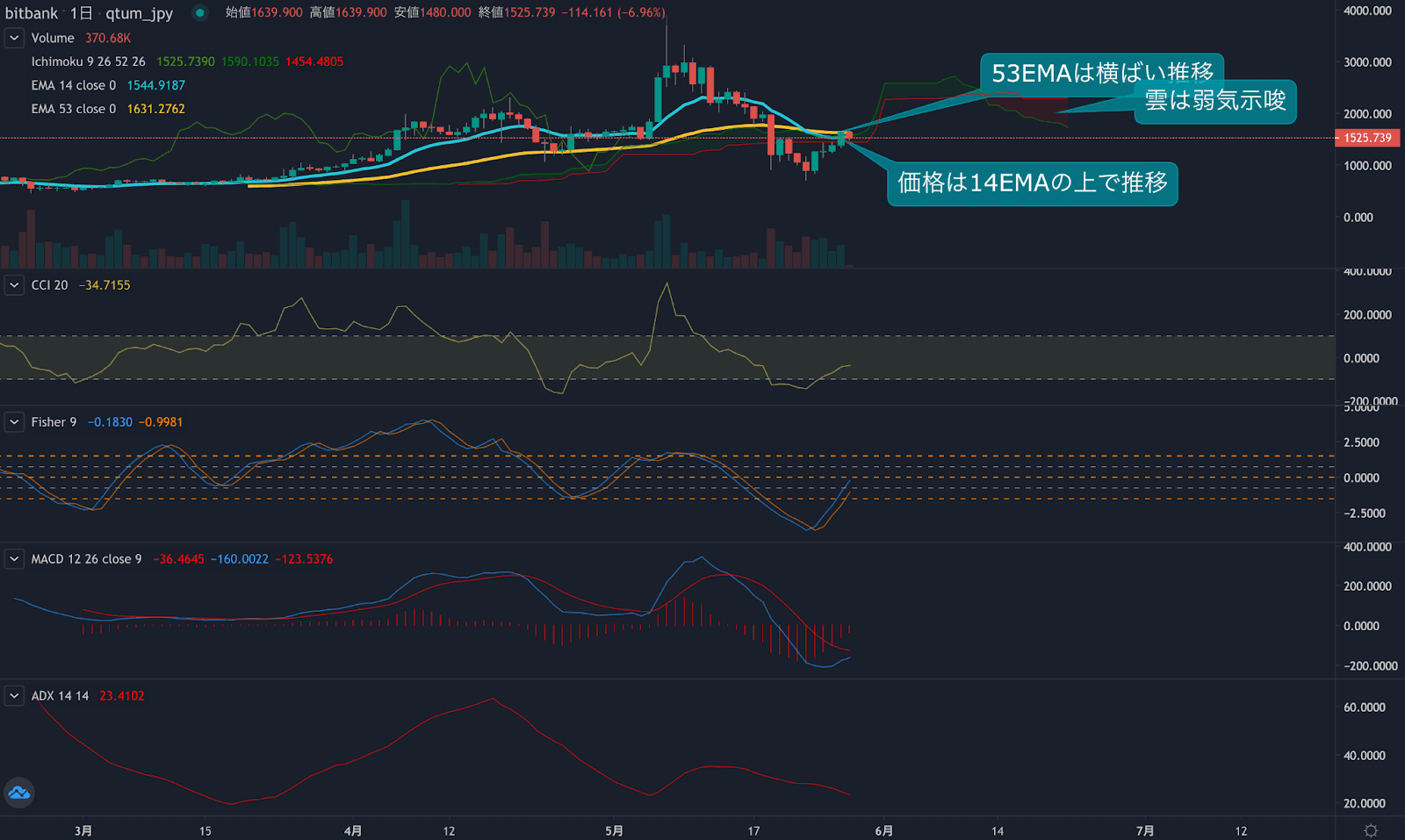This screenshot has width=1405, height=840.
Task: Click the EMA 53 close indicator label
Action: click(x=74, y=109)
